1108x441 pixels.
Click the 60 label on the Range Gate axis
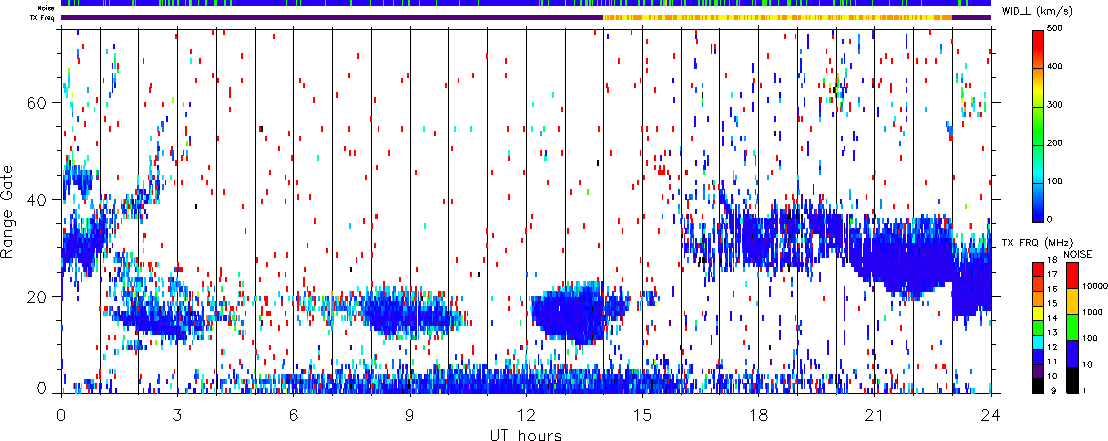pyautogui.click(x=41, y=102)
